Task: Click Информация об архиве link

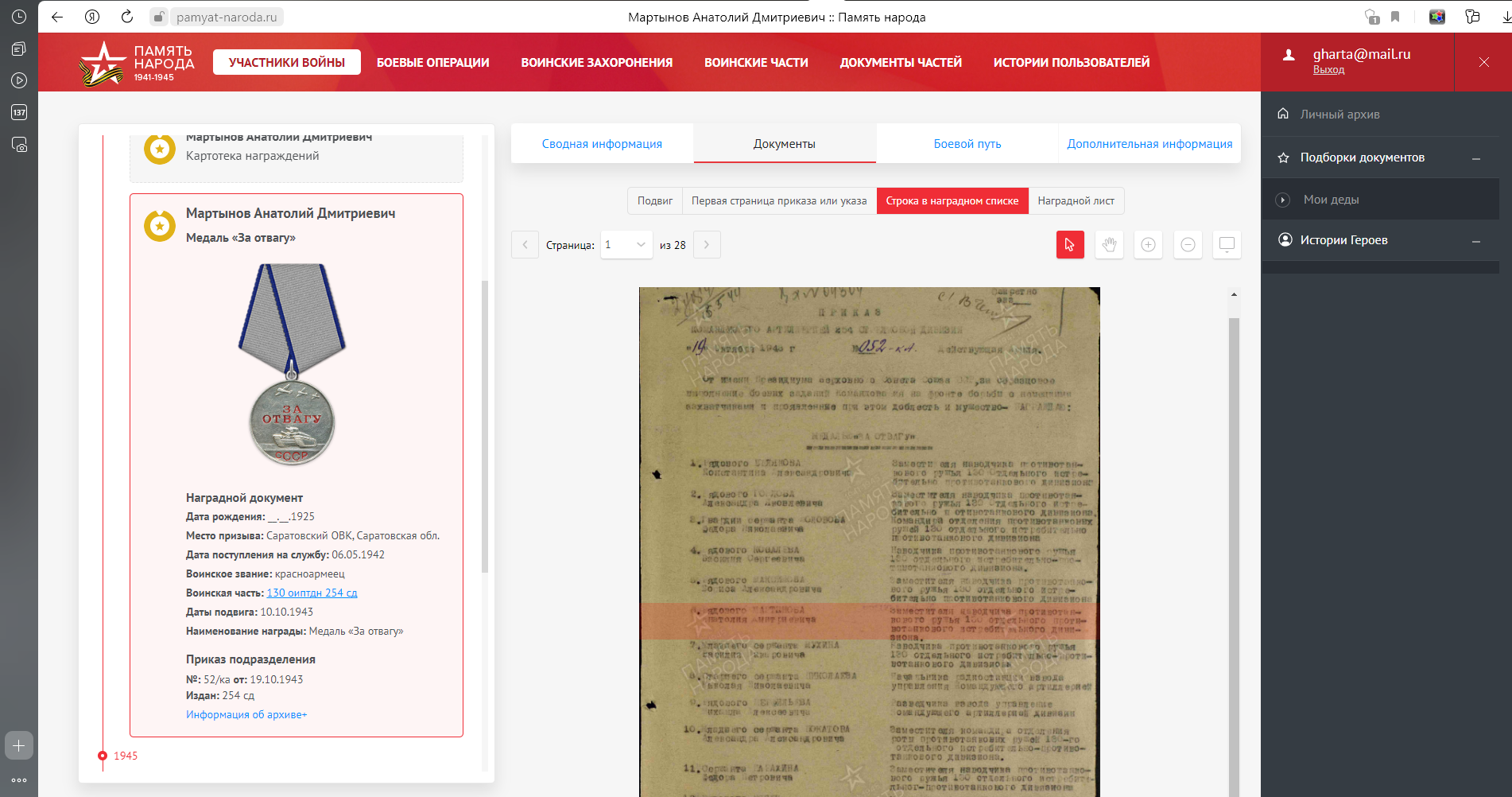Action: [246, 715]
